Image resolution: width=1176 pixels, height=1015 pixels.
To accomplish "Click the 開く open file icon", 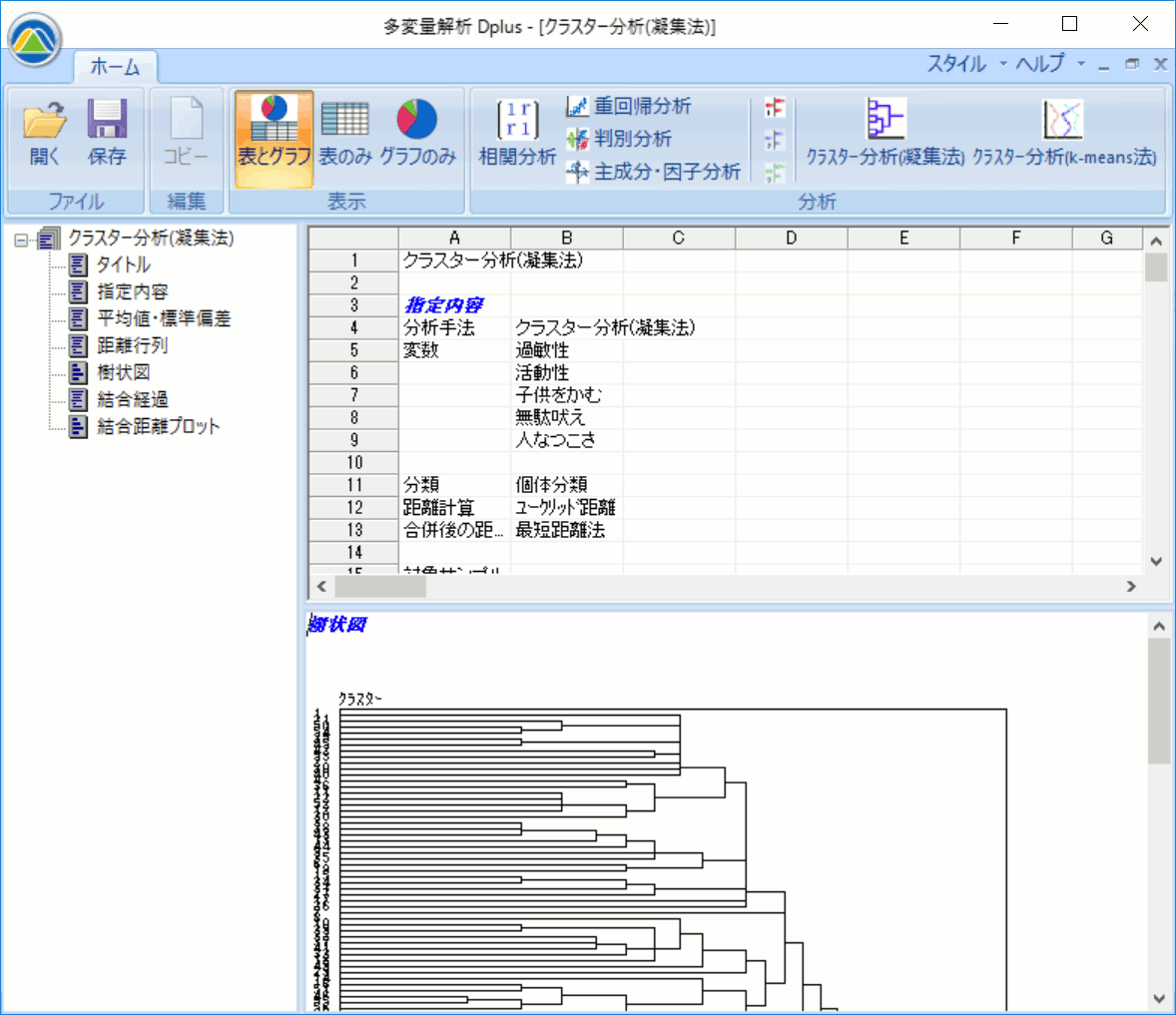I will click(44, 132).
